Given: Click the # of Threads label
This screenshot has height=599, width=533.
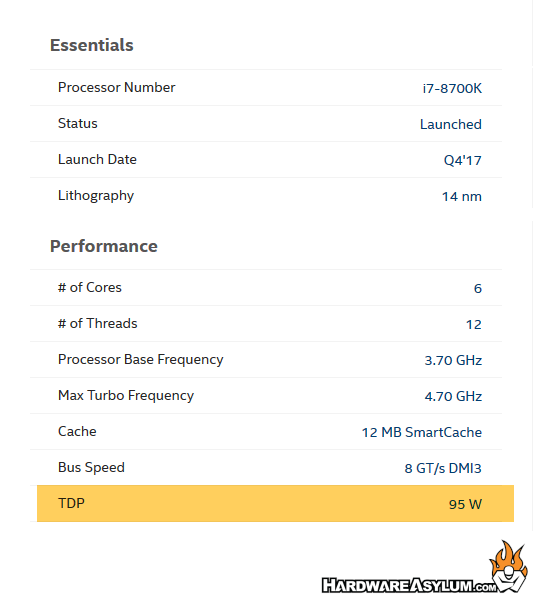Looking at the screenshot, I should pos(97,323).
